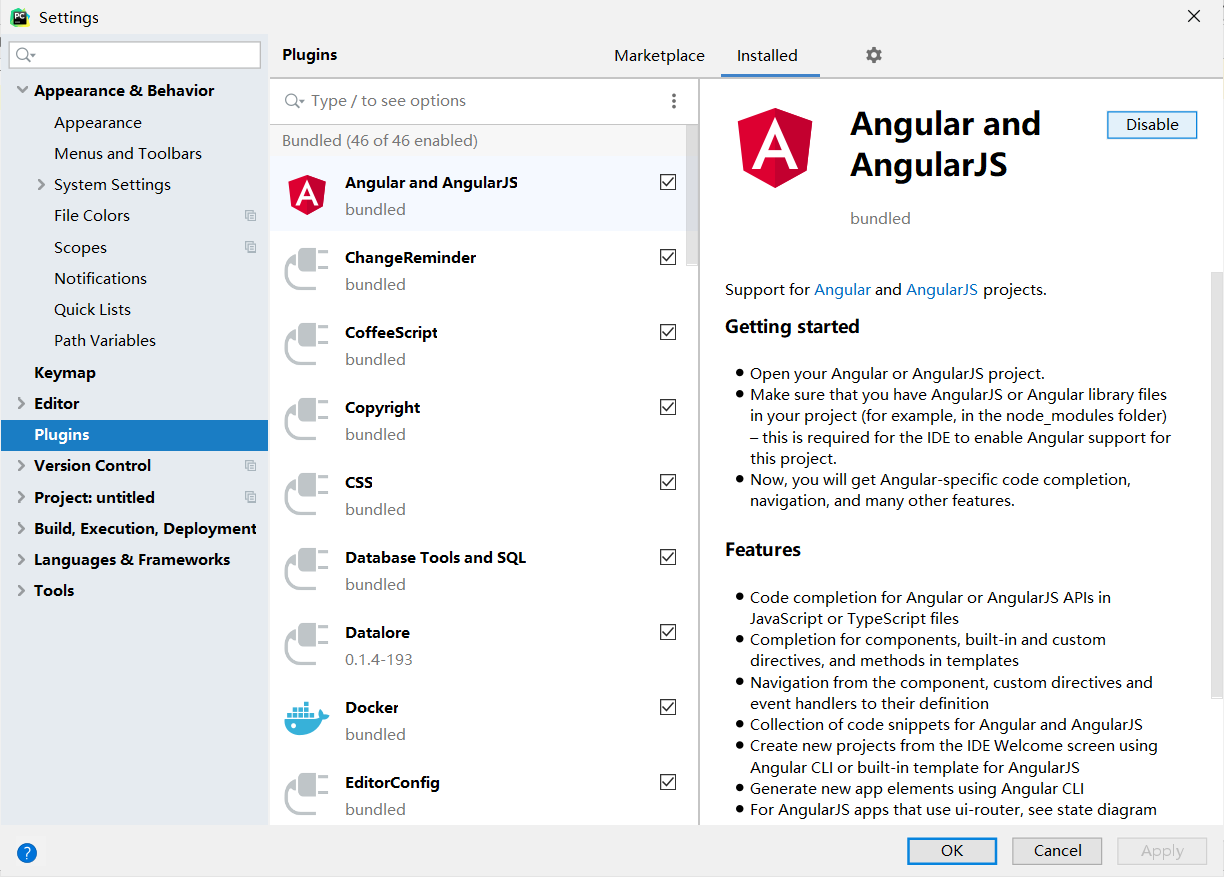Uncheck the ChangeReminder plugin checkbox
This screenshot has height=877, width=1224.
coord(668,257)
